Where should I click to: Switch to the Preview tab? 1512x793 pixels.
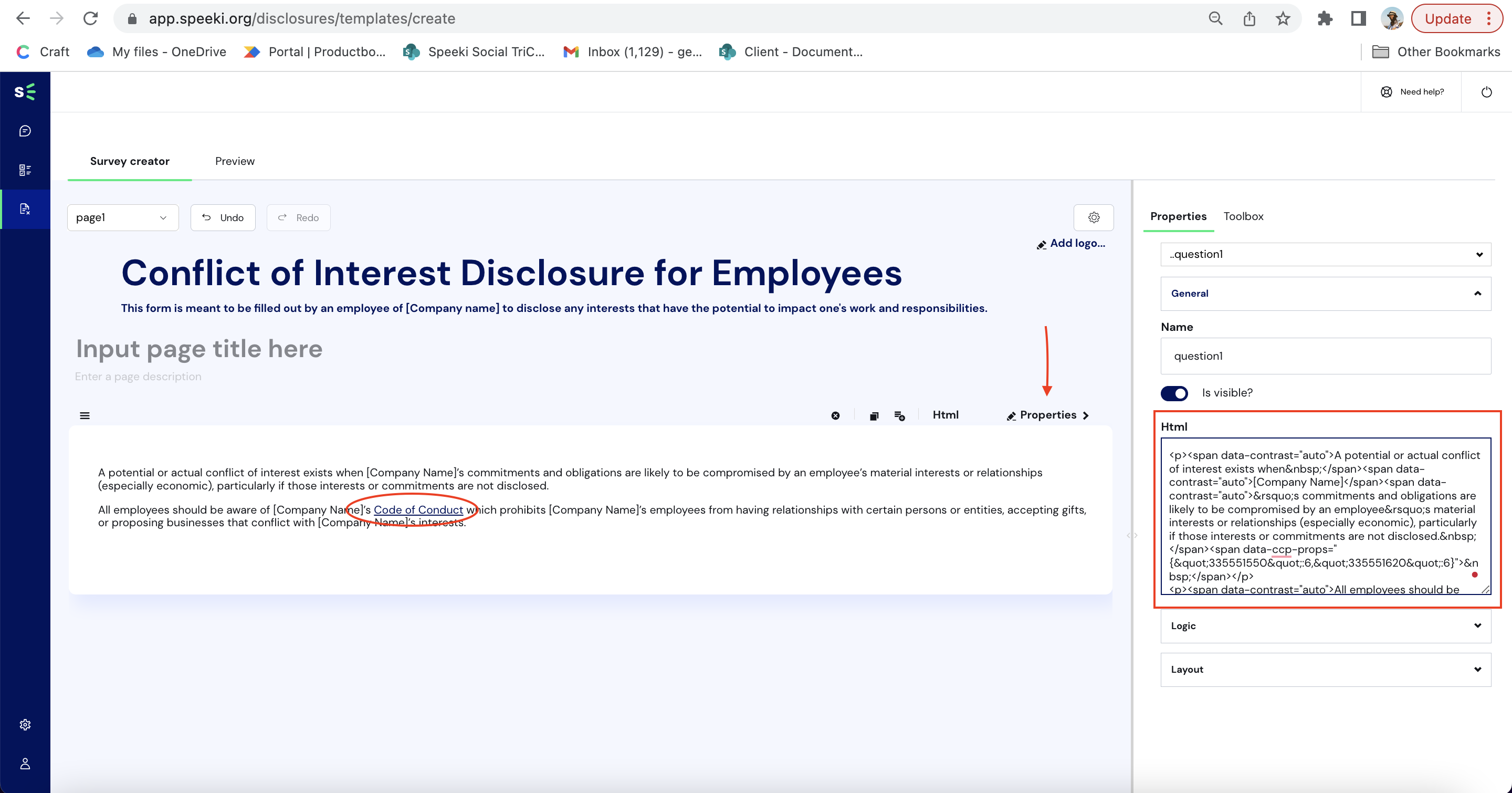234,161
